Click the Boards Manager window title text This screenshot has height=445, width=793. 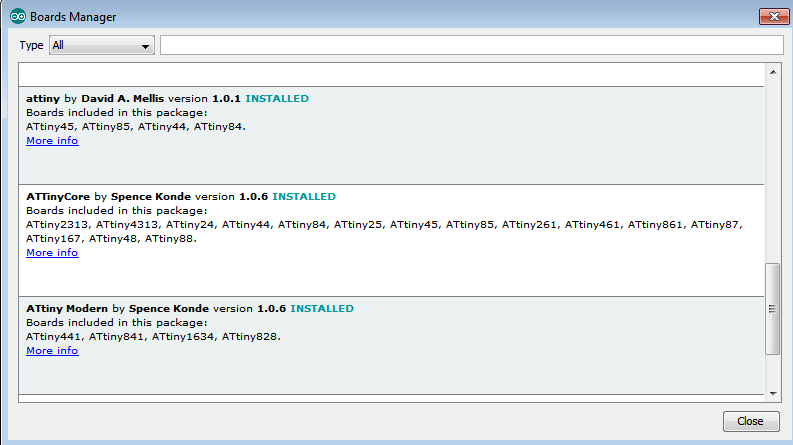tap(73, 17)
